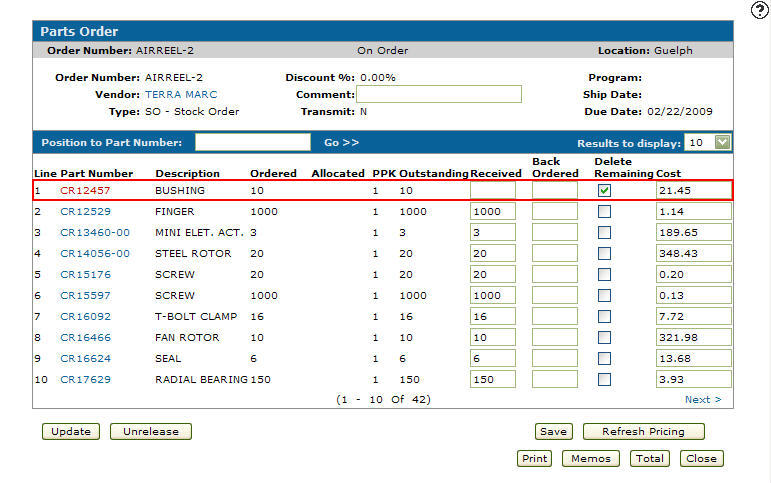
Task: Edit Cost field showing 3.93
Action: 694,379
